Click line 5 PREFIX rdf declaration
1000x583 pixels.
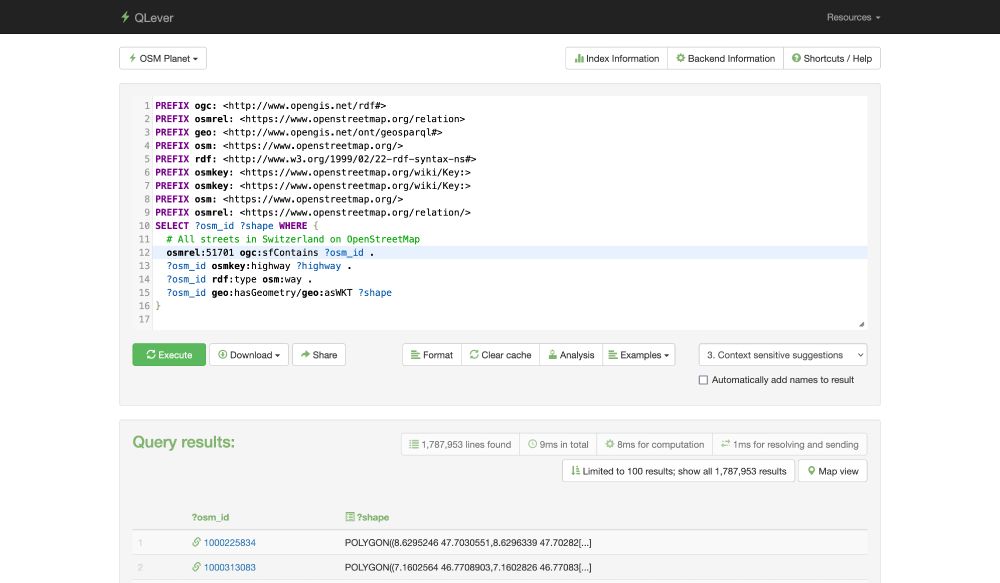pos(316,159)
